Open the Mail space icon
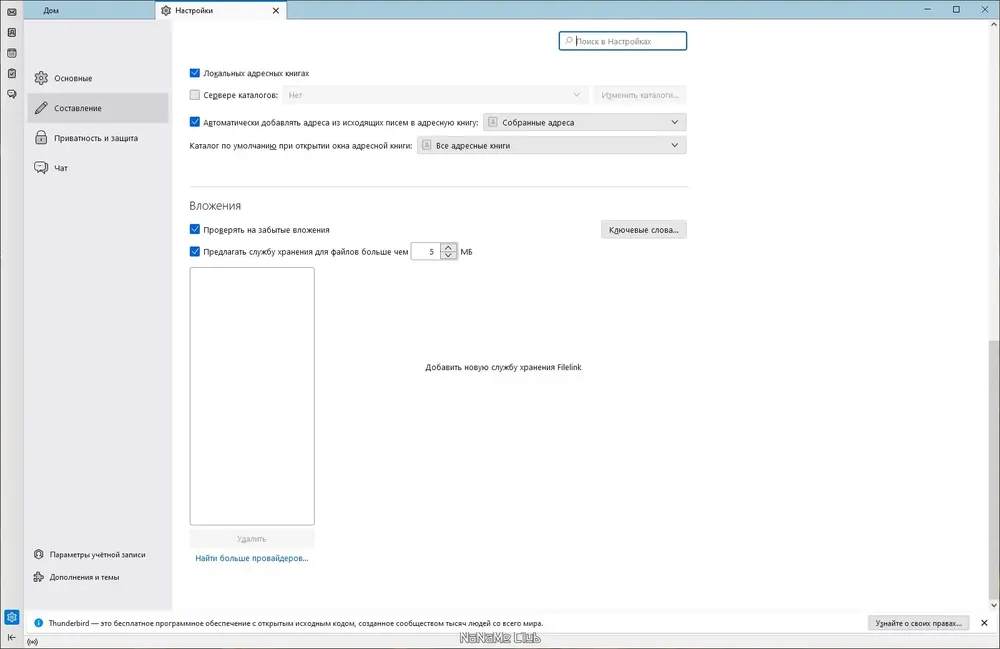This screenshot has height=649, width=1000. pyautogui.click(x=11, y=12)
